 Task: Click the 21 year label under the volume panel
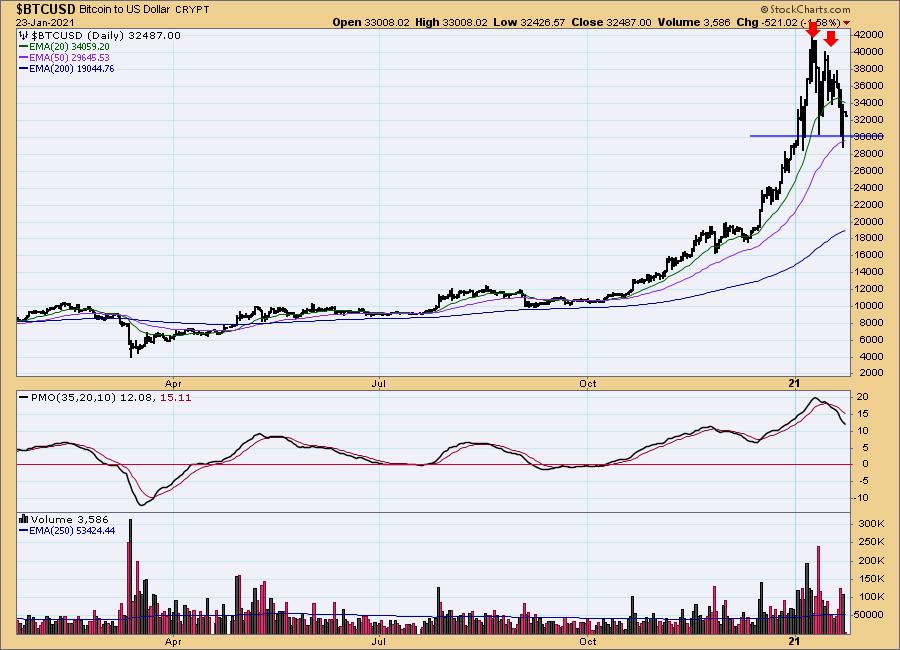pyautogui.click(x=794, y=641)
